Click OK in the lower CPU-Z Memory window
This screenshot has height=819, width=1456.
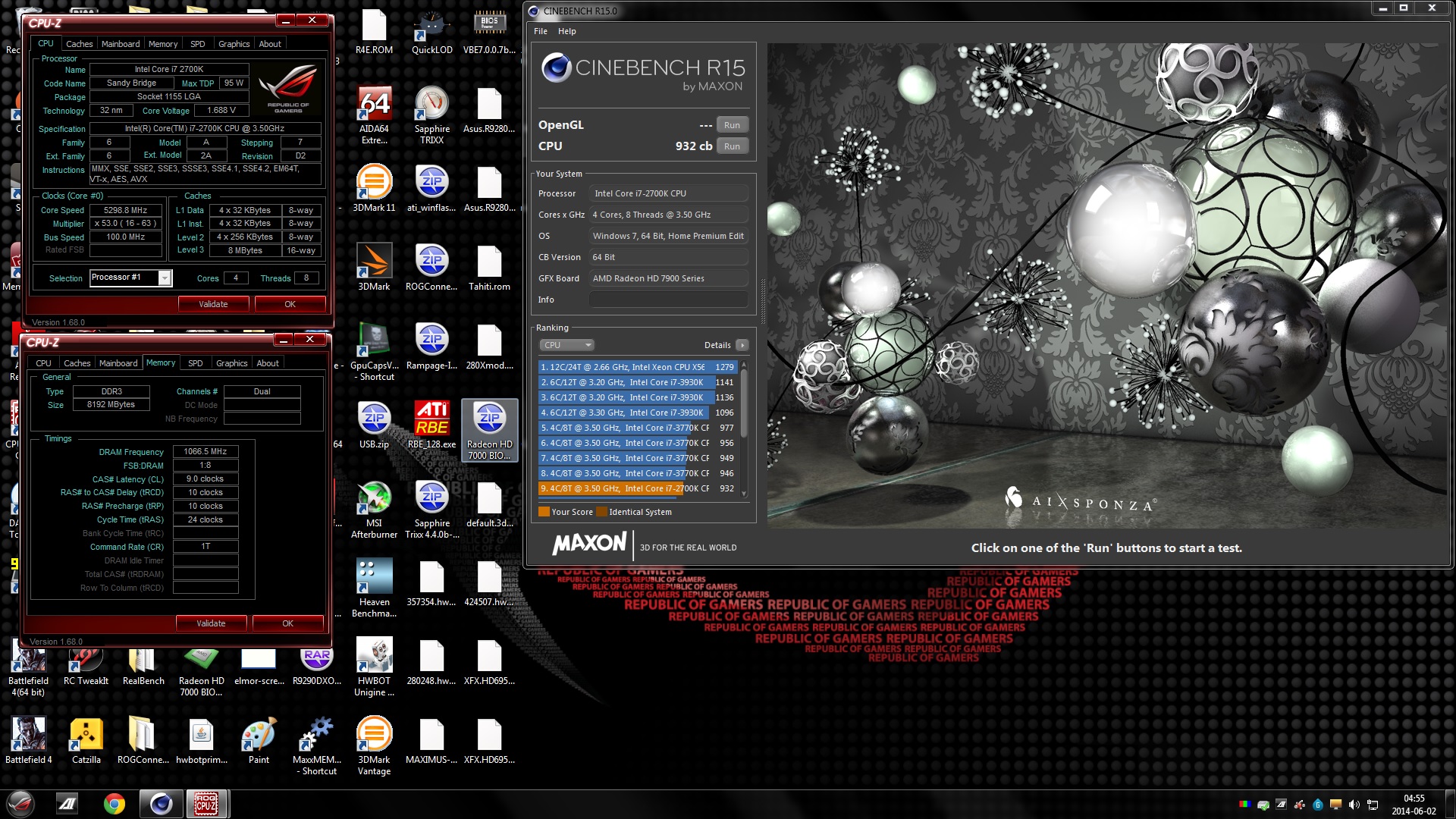tap(287, 623)
